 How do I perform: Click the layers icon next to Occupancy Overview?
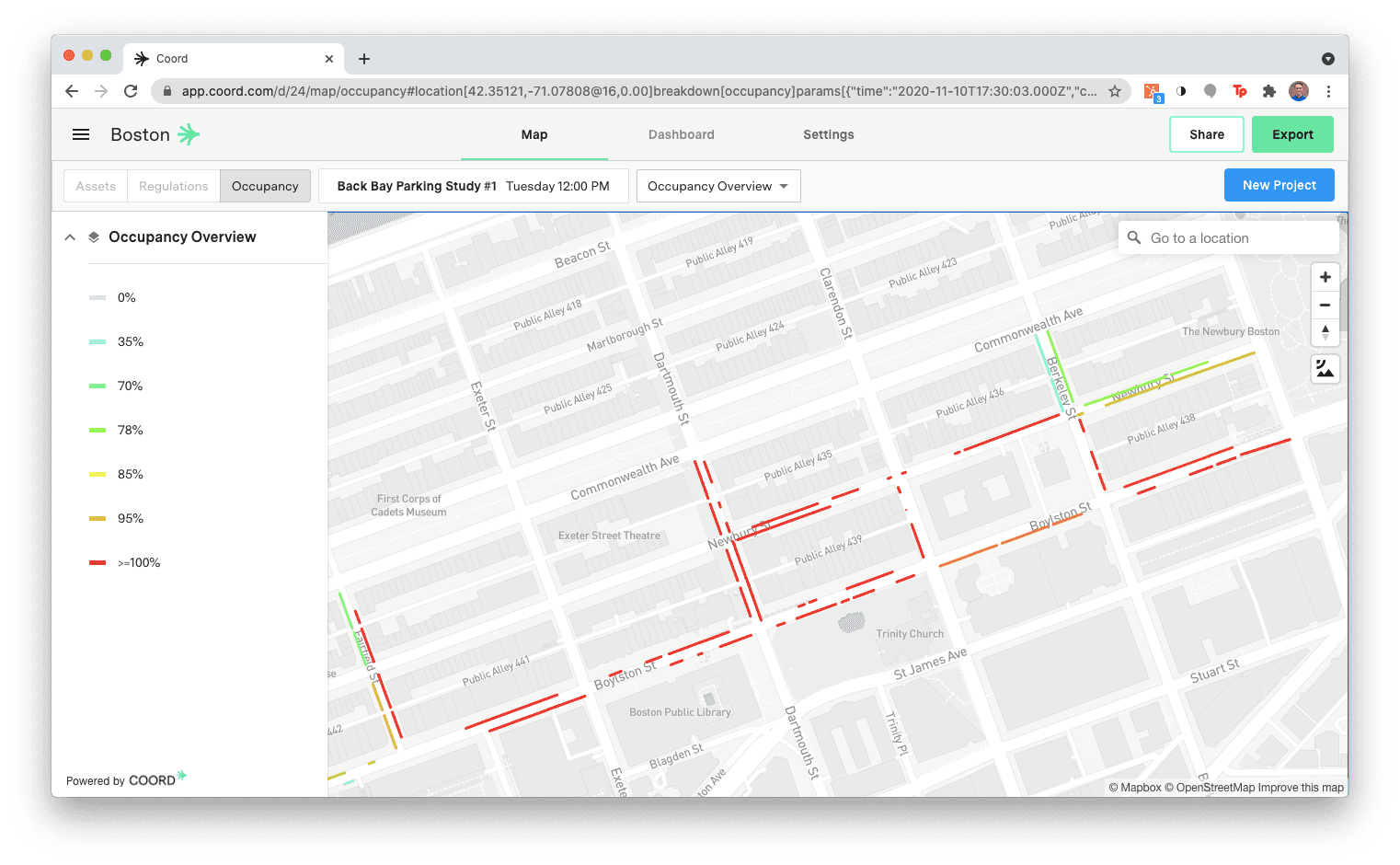[x=94, y=237]
